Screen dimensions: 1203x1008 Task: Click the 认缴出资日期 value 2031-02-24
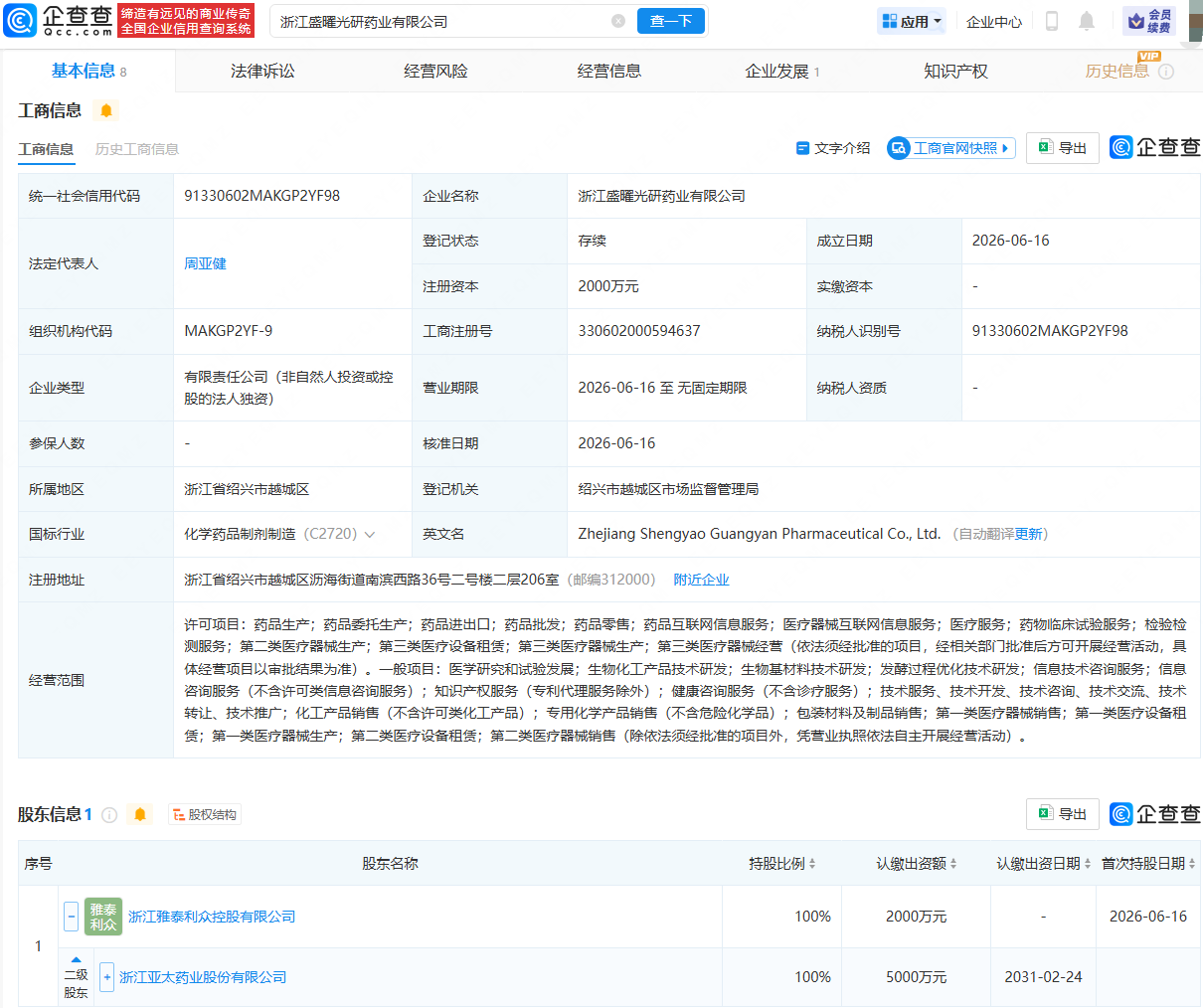coord(1043,977)
